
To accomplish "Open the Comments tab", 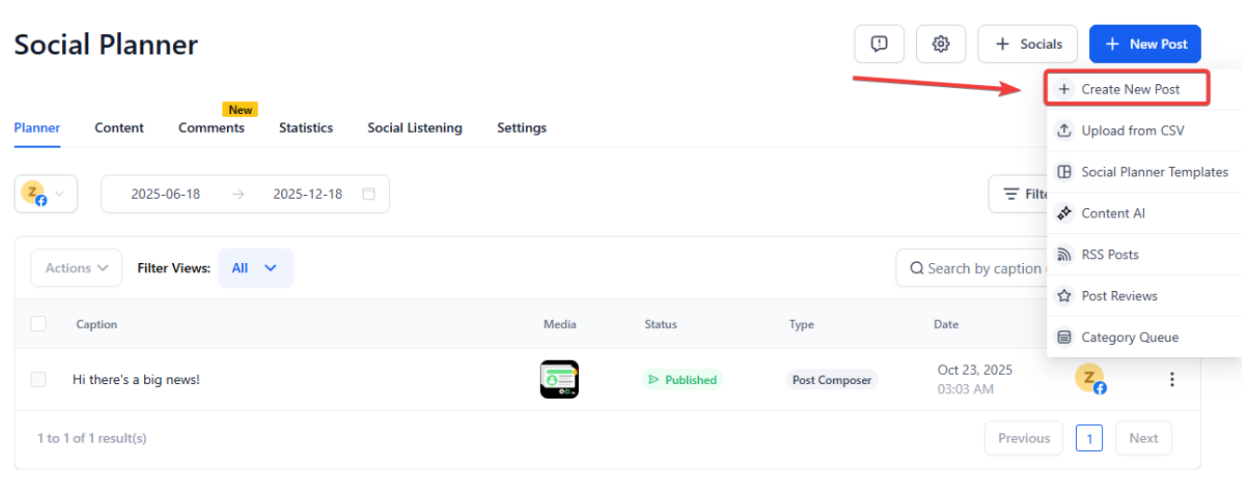I will coord(211,128).
